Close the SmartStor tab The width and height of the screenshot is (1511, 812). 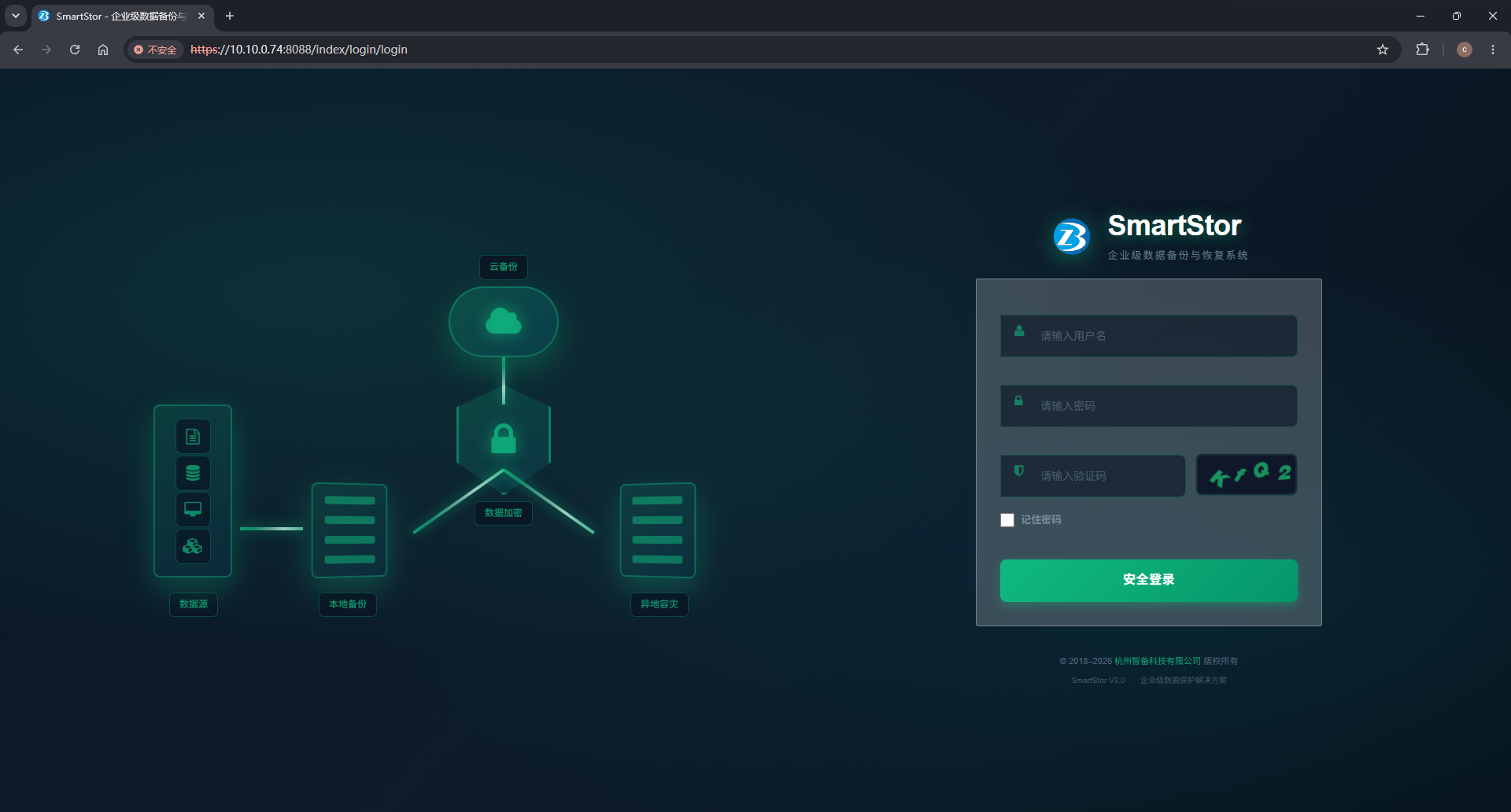point(201,16)
